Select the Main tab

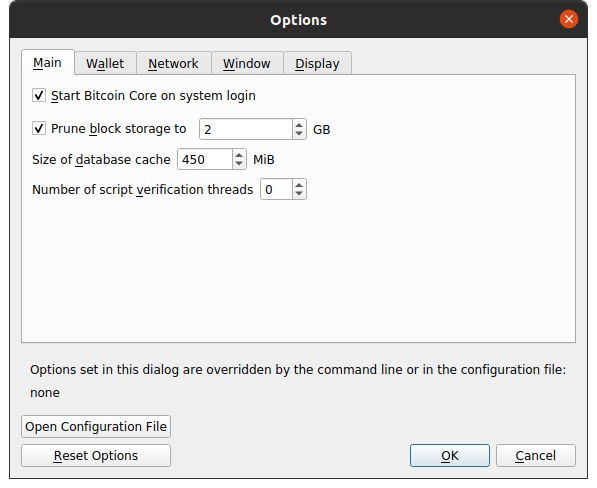(x=48, y=62)
